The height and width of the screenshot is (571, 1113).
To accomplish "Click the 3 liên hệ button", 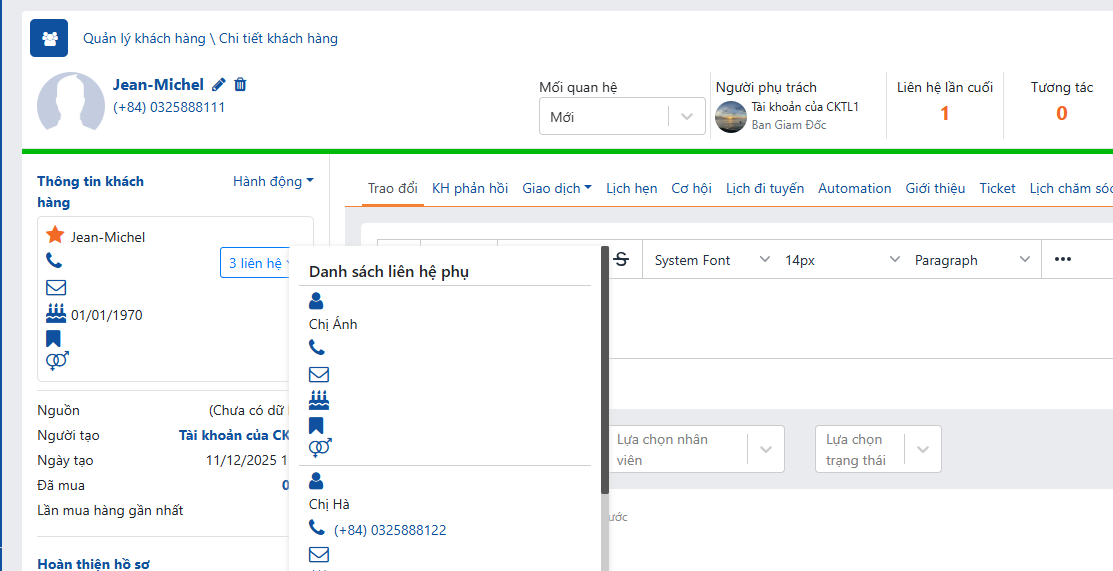I will [x=257, y=263].
